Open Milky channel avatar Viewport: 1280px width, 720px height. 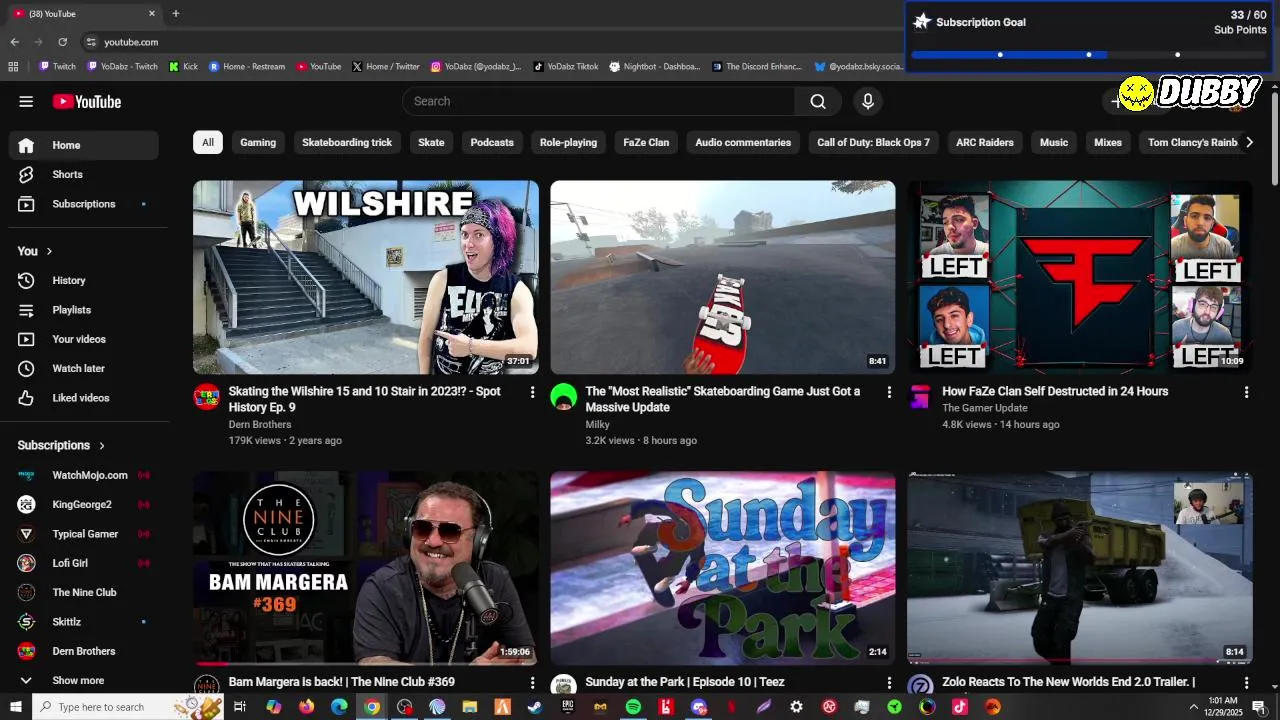564,397
